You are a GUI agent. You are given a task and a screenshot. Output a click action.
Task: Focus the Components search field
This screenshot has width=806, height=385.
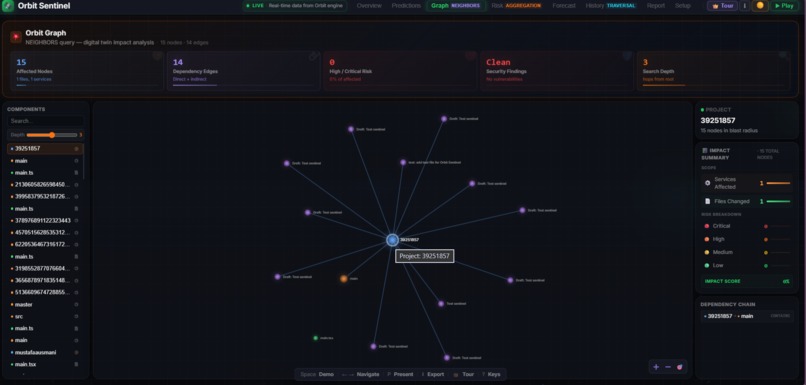click(x=45, y=121)
